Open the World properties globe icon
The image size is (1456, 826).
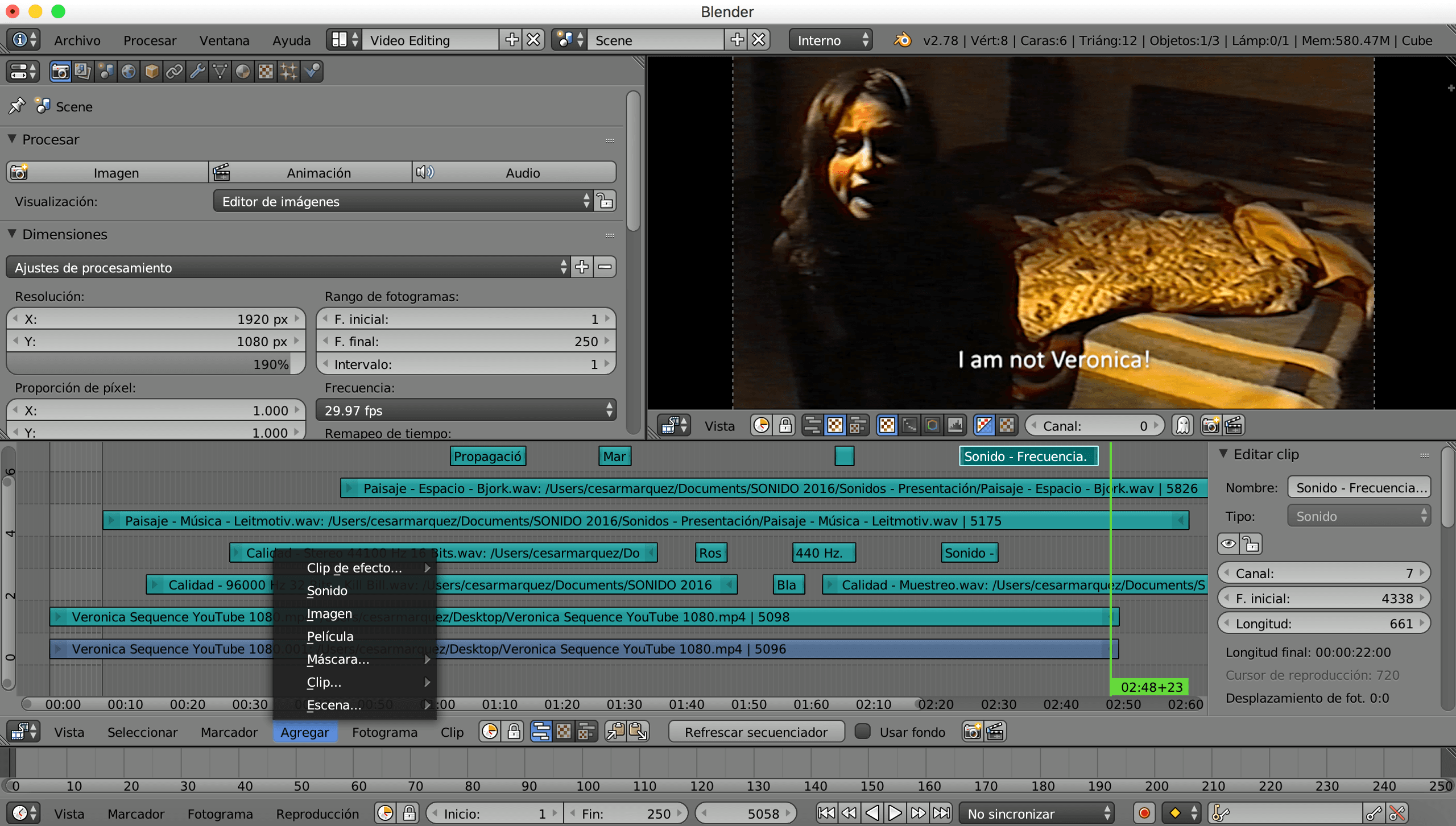tap(129, 71)
